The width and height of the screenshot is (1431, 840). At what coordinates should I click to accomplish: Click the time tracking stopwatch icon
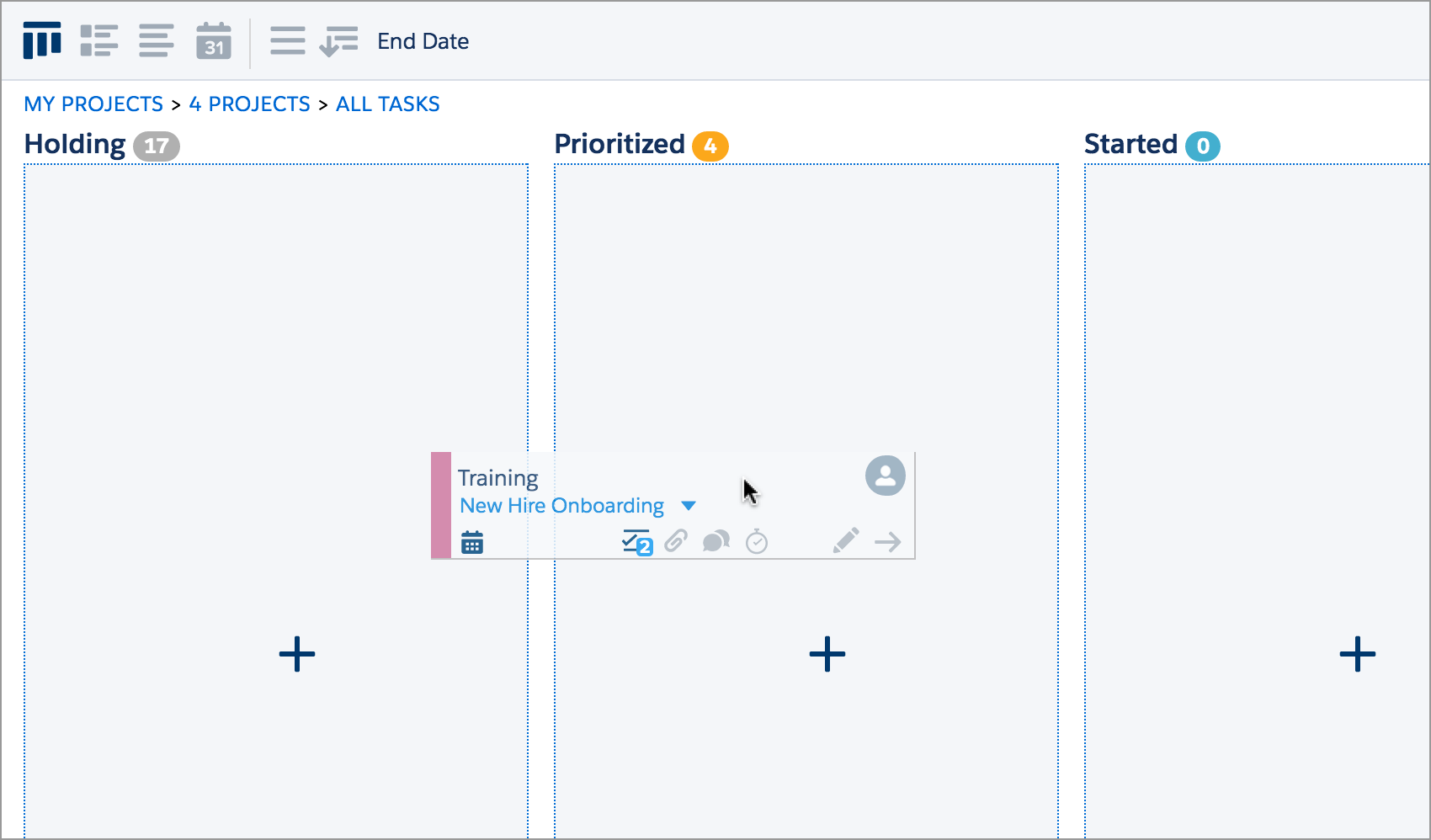click(x=757, y=541)
